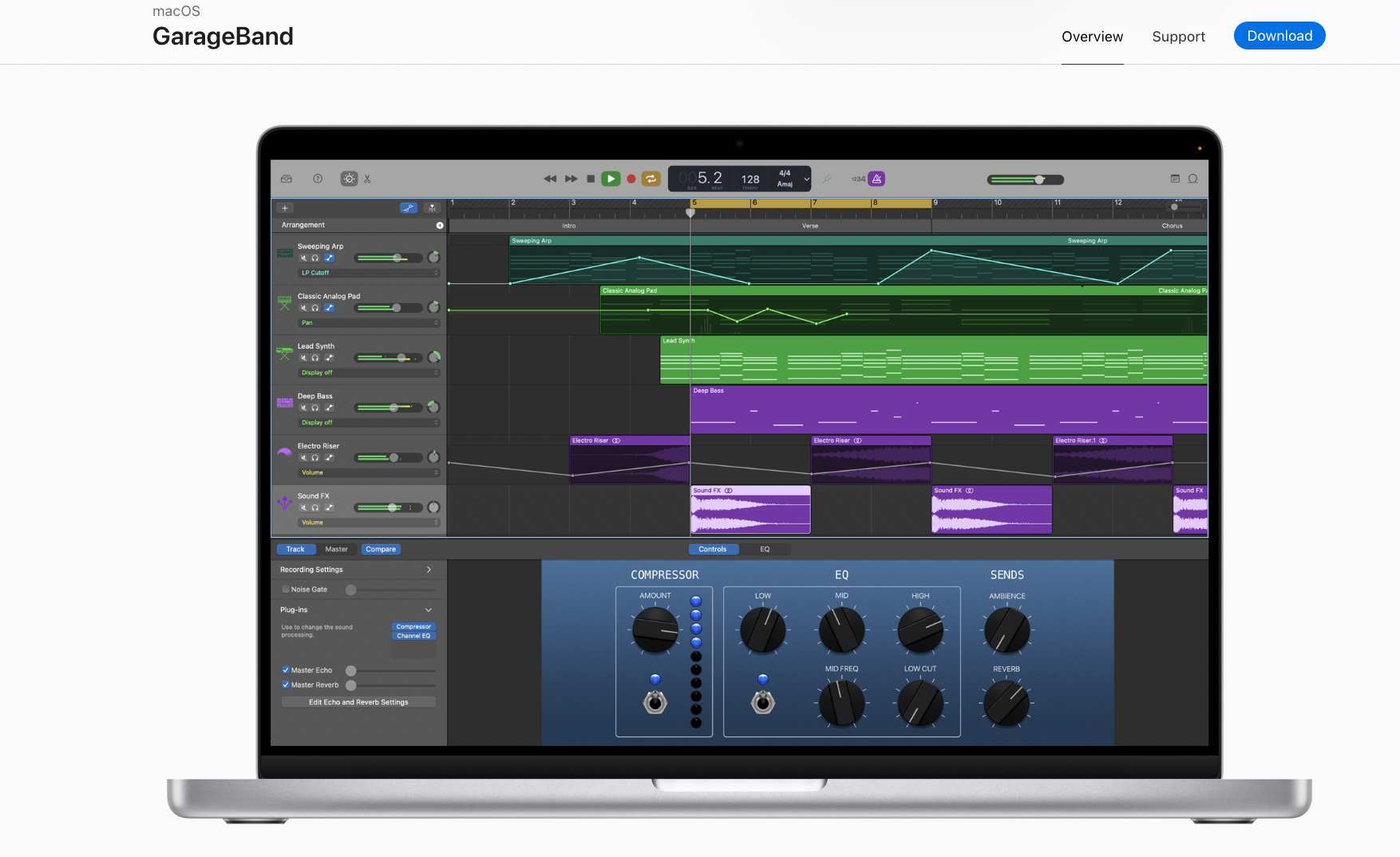Screen dimensions: 1400x857
Task: Toggle the purple Metronome button
Action: click(x=876, y=179)
